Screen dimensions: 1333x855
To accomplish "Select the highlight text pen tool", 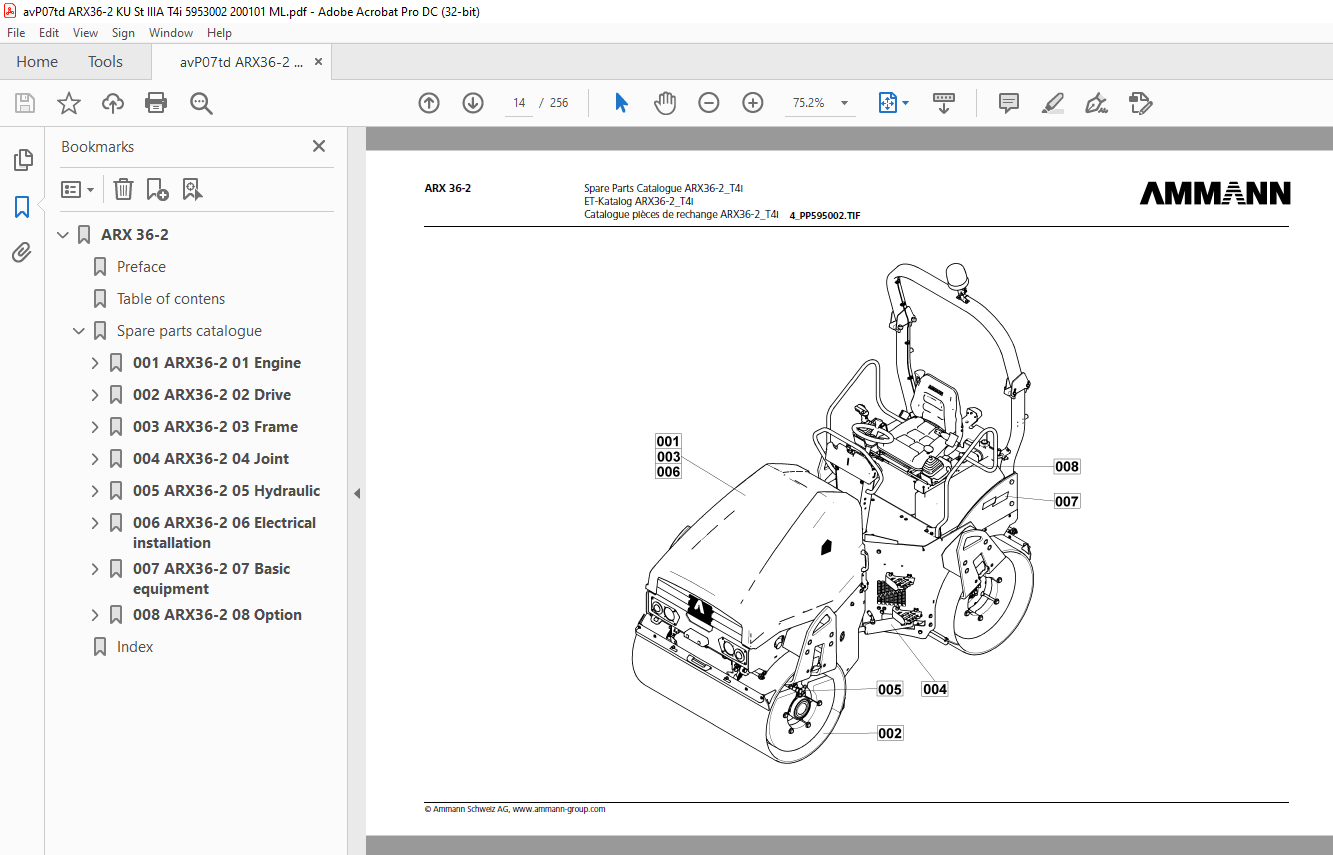I will [x=1052, y=103].
